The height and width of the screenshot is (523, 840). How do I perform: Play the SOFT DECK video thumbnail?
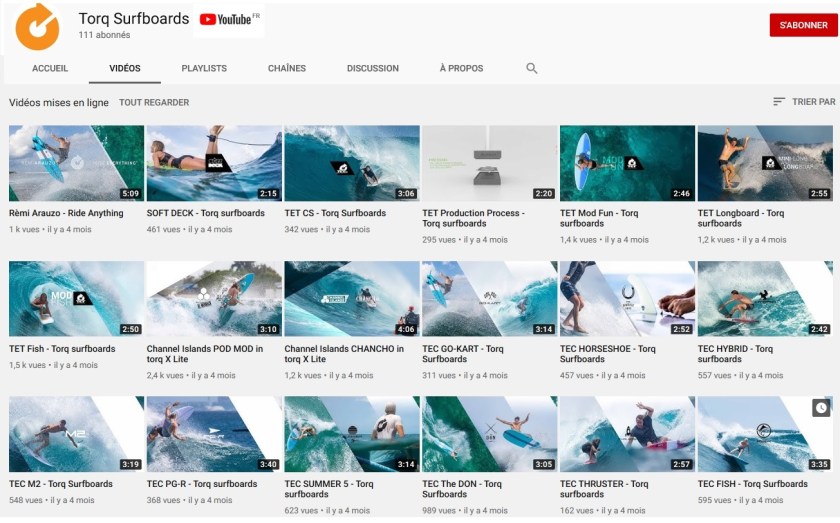214,163
